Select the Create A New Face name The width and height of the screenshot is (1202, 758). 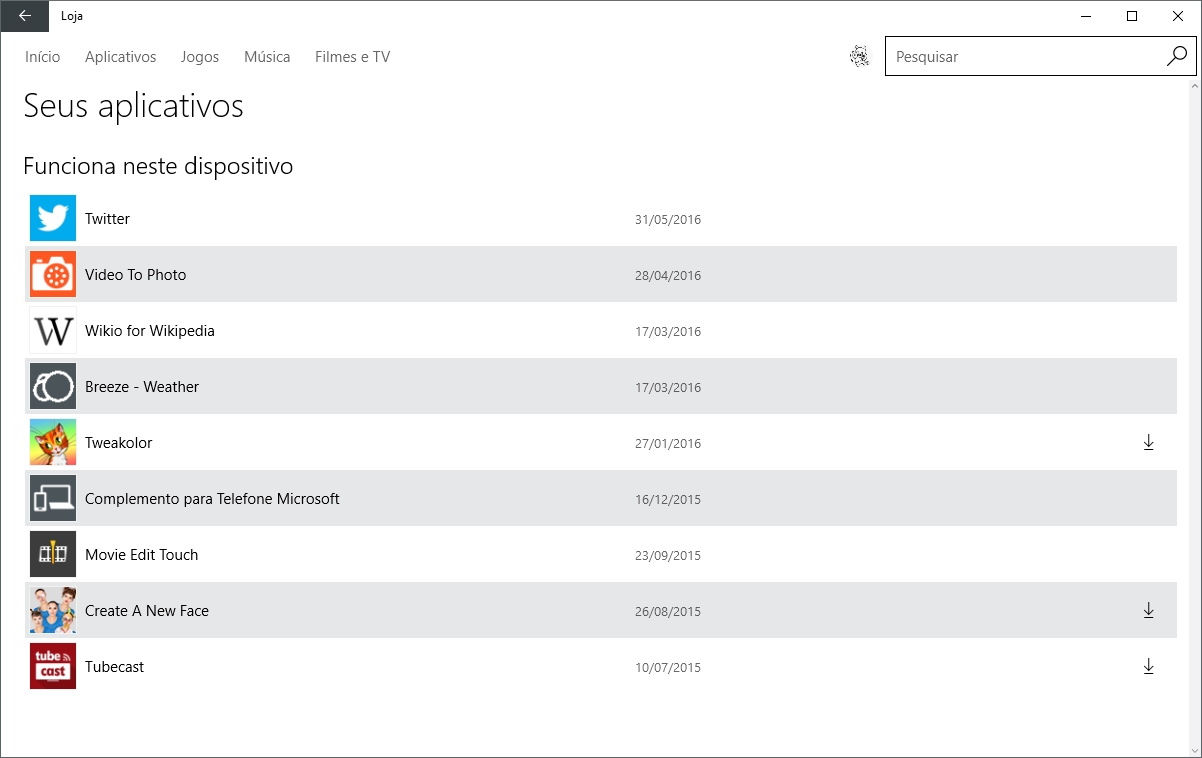(x=147, y=611)
